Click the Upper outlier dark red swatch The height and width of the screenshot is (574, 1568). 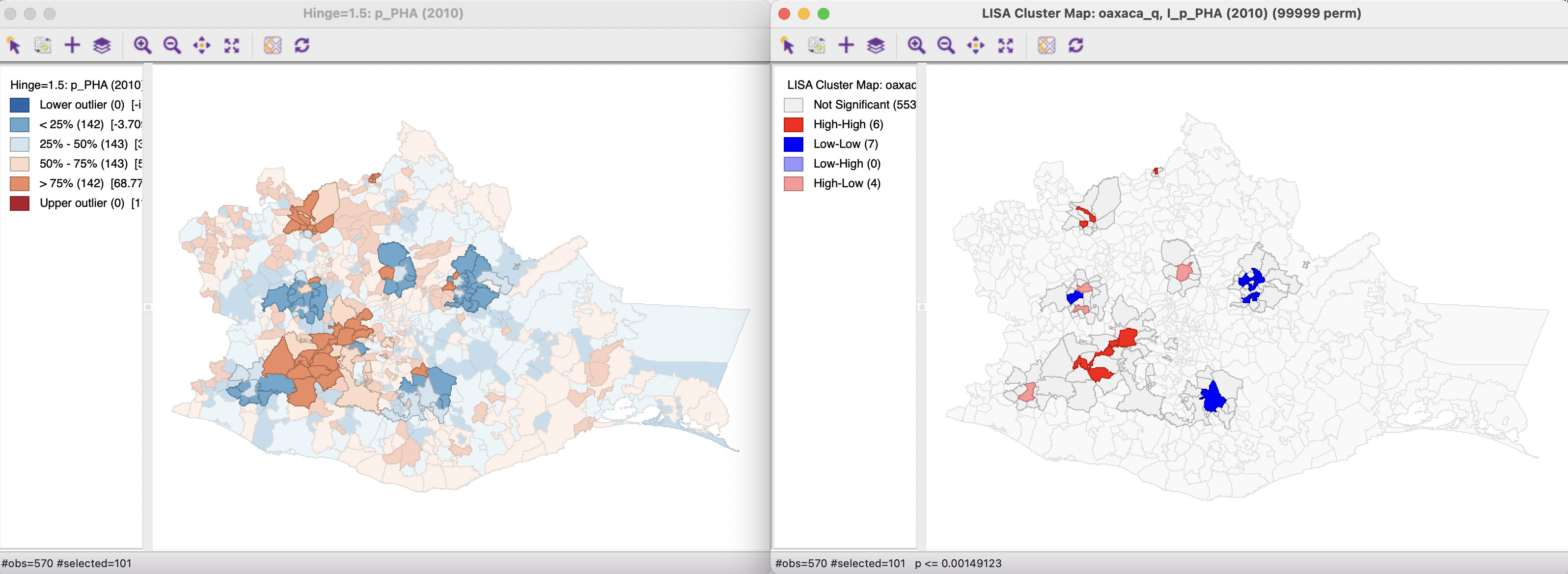click(x=20, y=203)
